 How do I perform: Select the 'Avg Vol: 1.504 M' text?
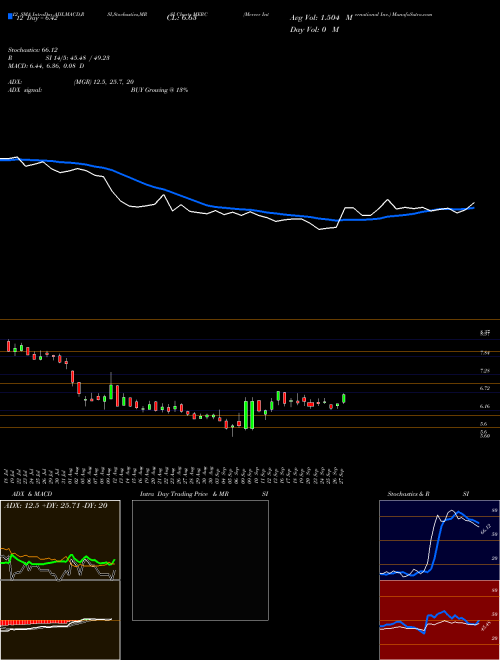321,18
